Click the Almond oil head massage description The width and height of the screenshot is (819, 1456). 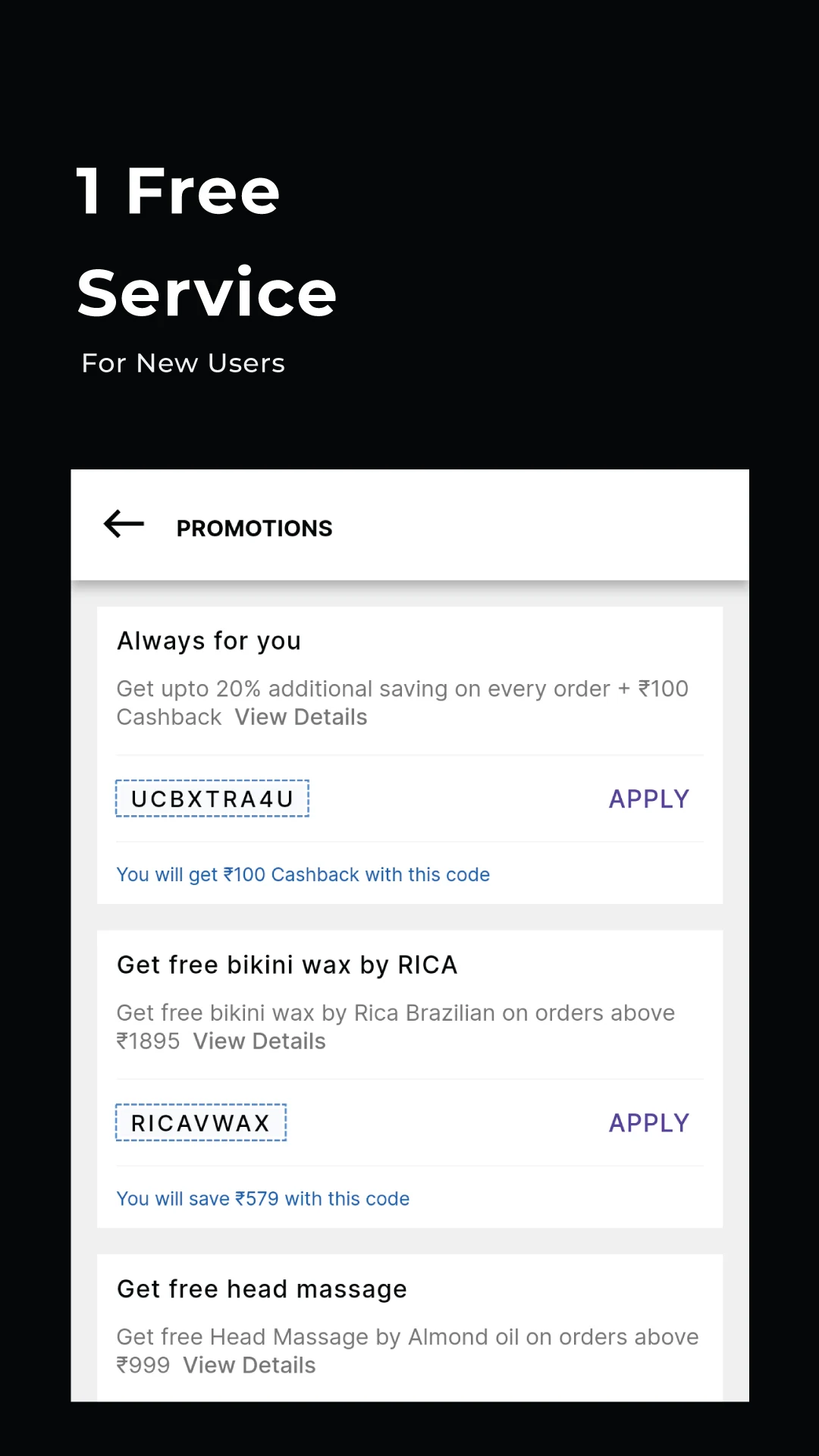(x=408, y=1351)
